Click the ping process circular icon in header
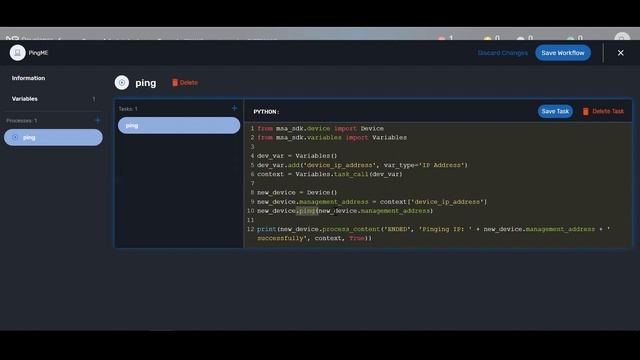Viewport: 640px width, 360px height. pyautogui.click(x=122, y=82)
